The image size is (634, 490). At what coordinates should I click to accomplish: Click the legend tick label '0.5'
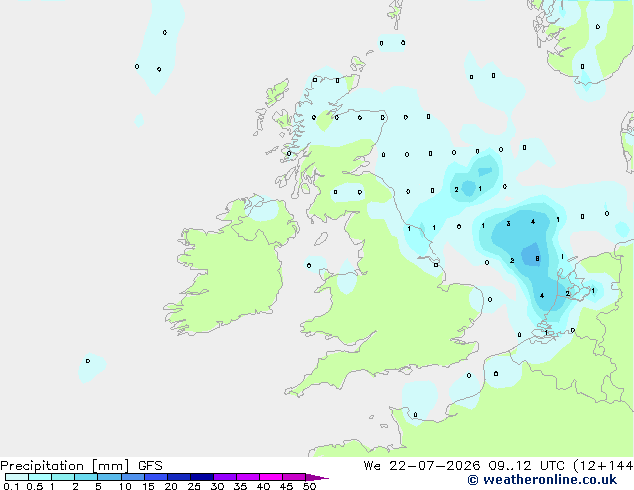(35, 486)
